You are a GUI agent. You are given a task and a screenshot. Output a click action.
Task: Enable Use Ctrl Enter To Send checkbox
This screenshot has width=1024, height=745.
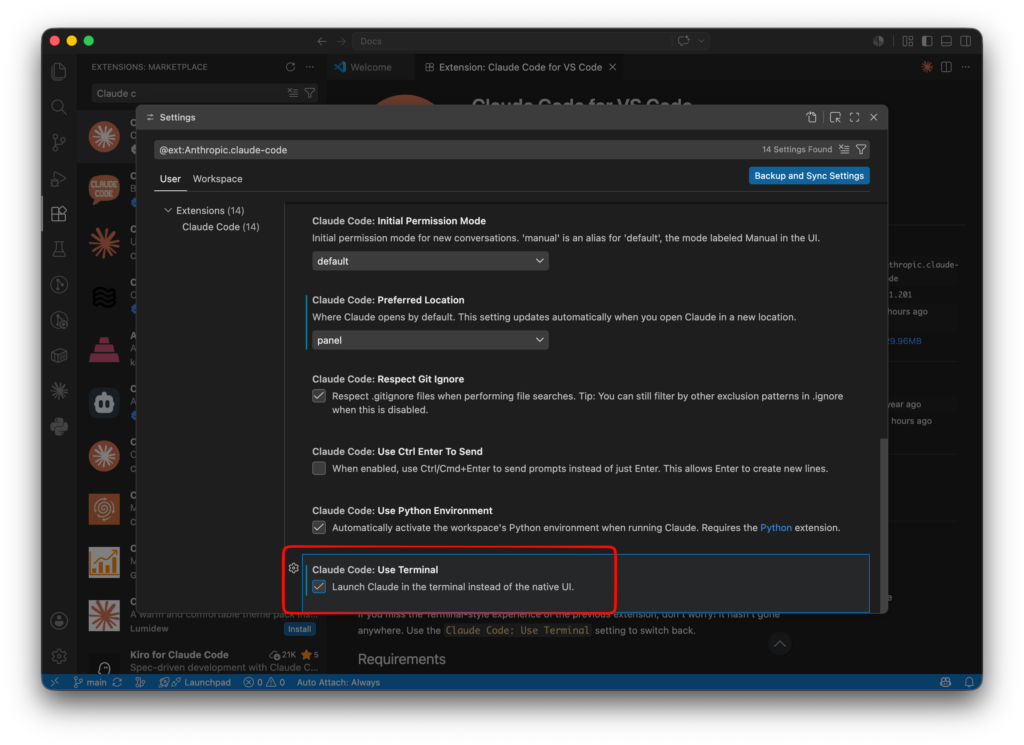click(319, 468)
